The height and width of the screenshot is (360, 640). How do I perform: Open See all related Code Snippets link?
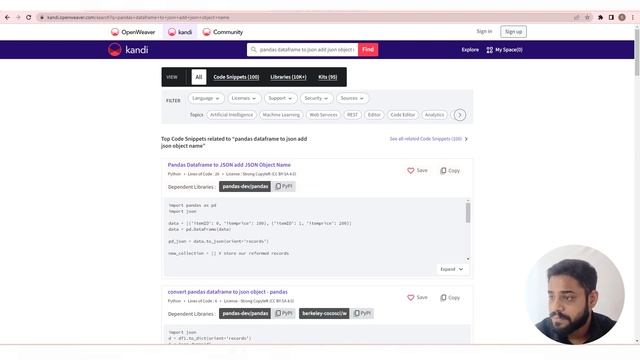coord(429,139)
